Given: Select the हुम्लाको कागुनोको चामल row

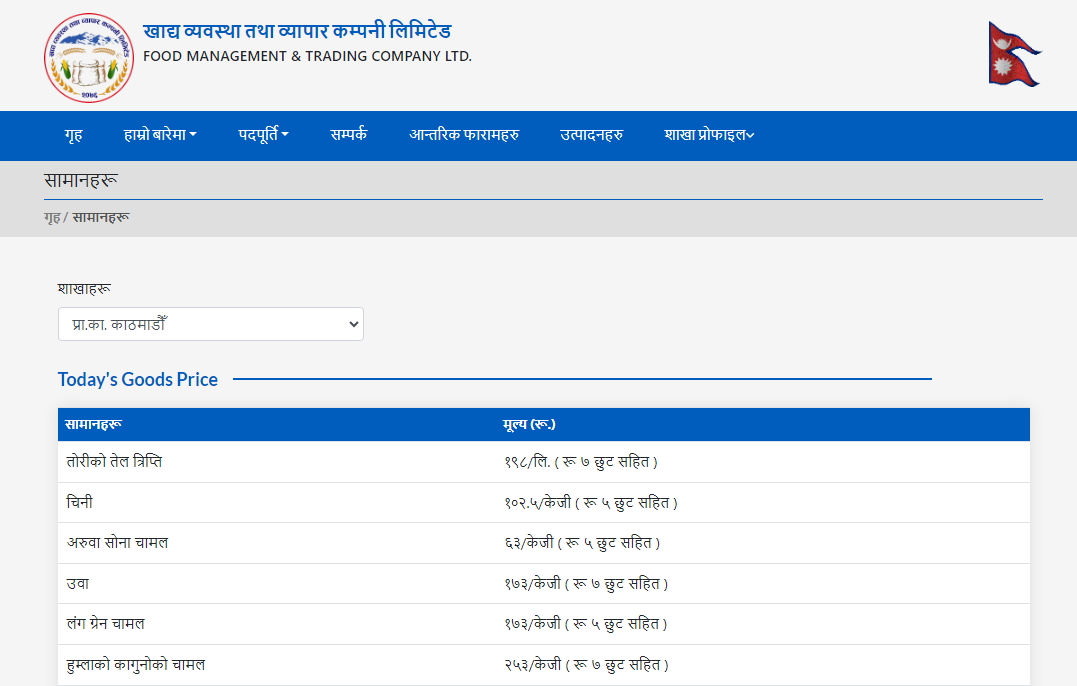Looking at the screenshot, I should click(x=136, y=665).
